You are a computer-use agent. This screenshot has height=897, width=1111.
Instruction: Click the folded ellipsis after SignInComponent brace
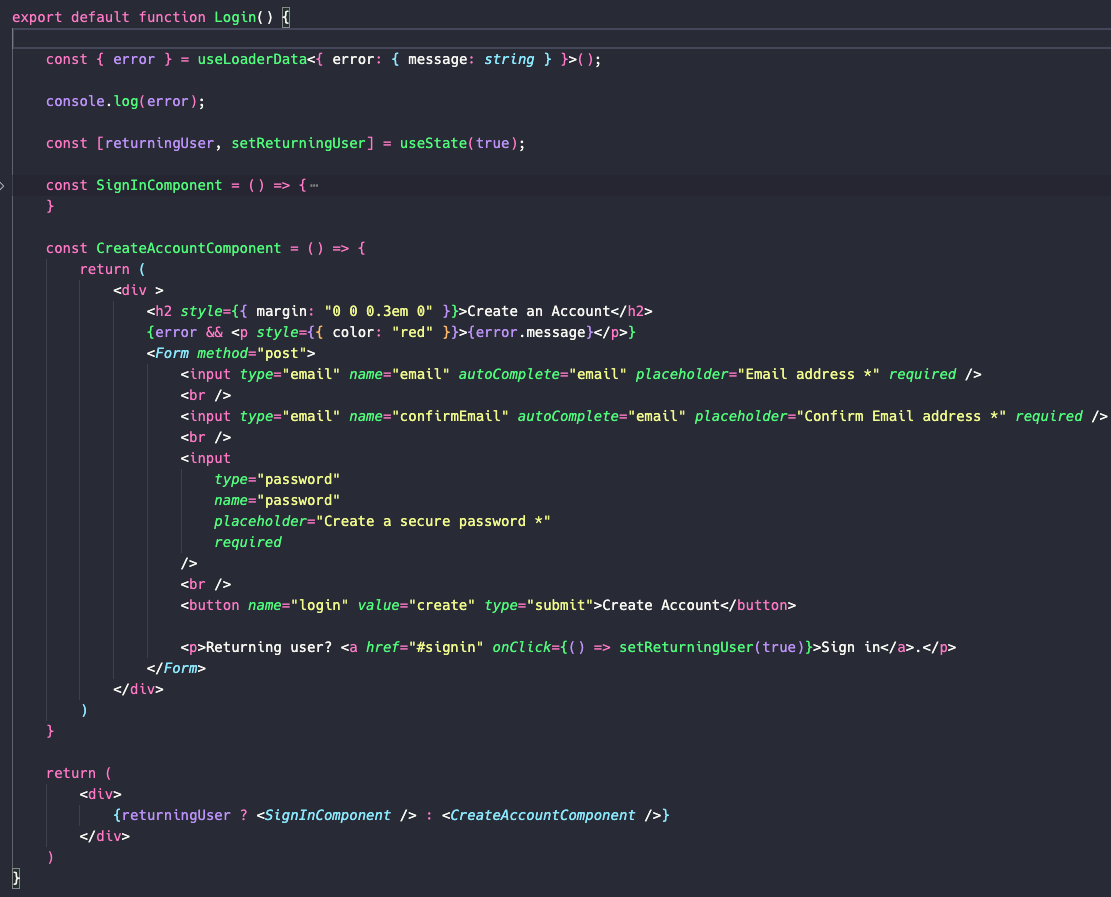pyautogui.click(x=314, y=186)
